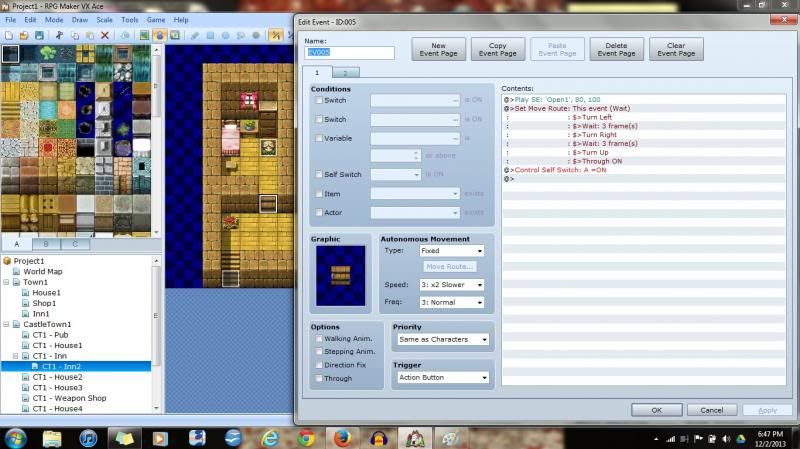
Task: Check the Through option checkbox
Action: pyautogui.click(x=319, y=378)
